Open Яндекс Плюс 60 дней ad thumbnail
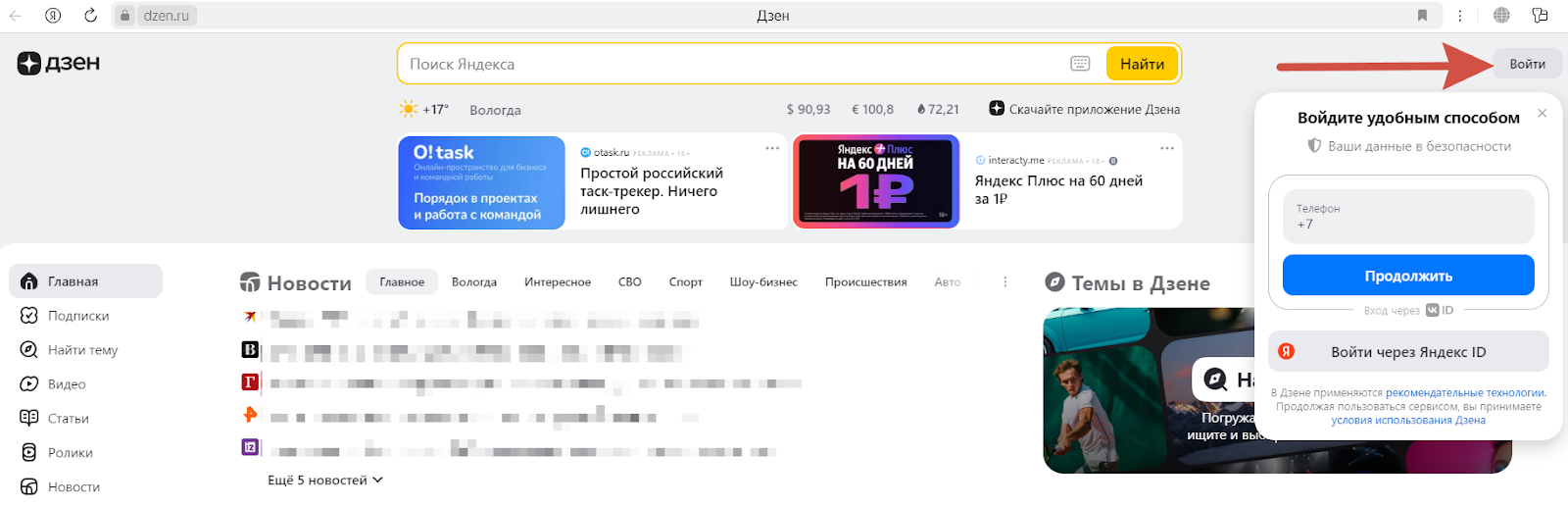The image size is (1568, 507). click(876, 181)
